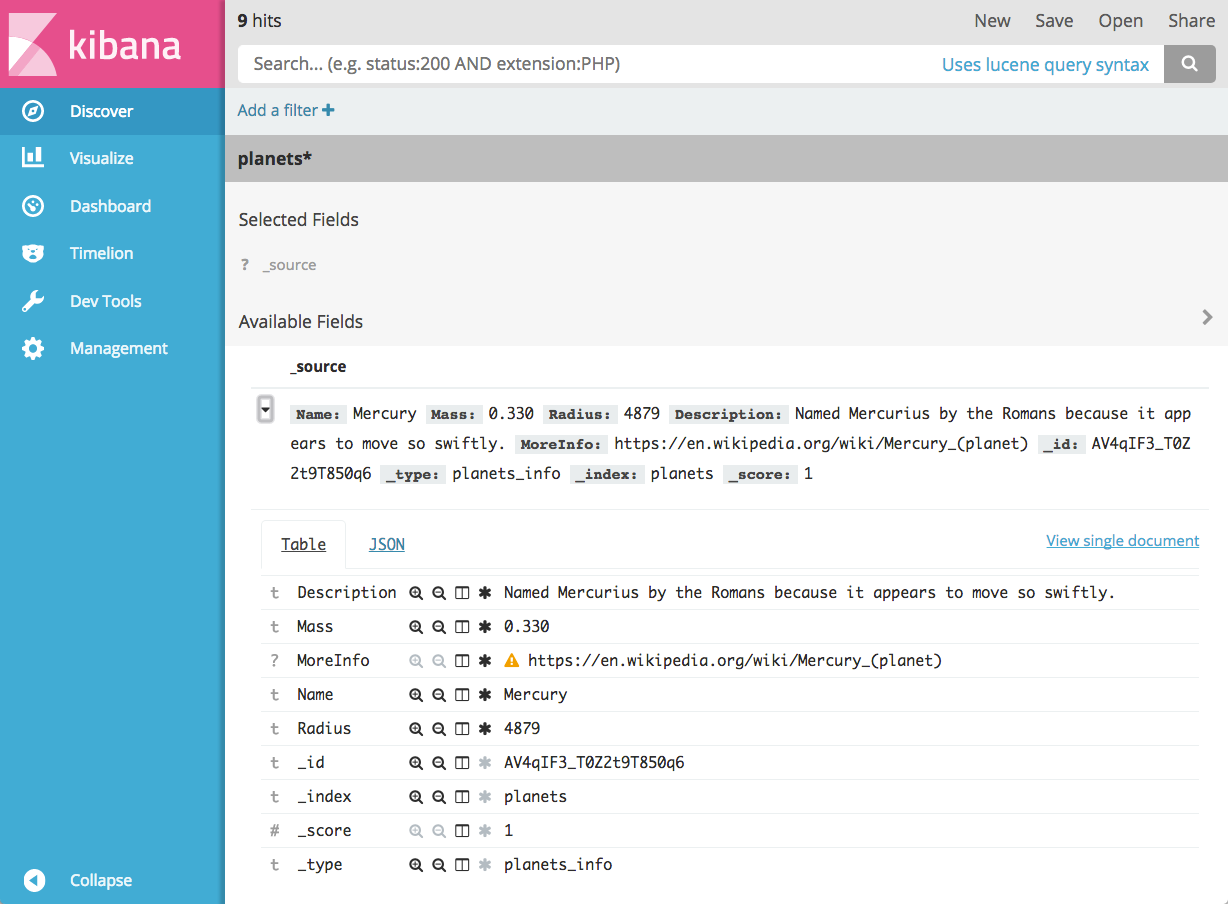Image resolution: width=1228 pixels, height=904 pixels.
Task: Click the plus icon next to Add a filter
Action: coord(328,110)
